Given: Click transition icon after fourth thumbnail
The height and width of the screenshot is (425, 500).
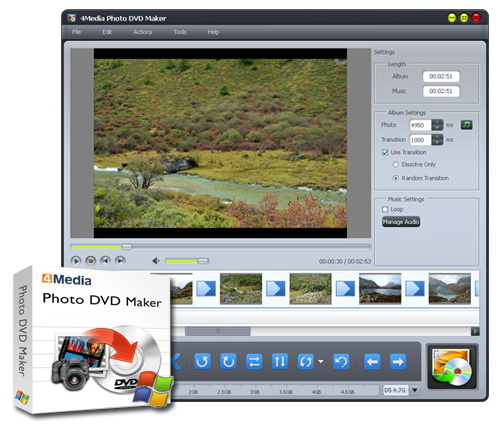Looking at the screenshot, I should [415, 289].
